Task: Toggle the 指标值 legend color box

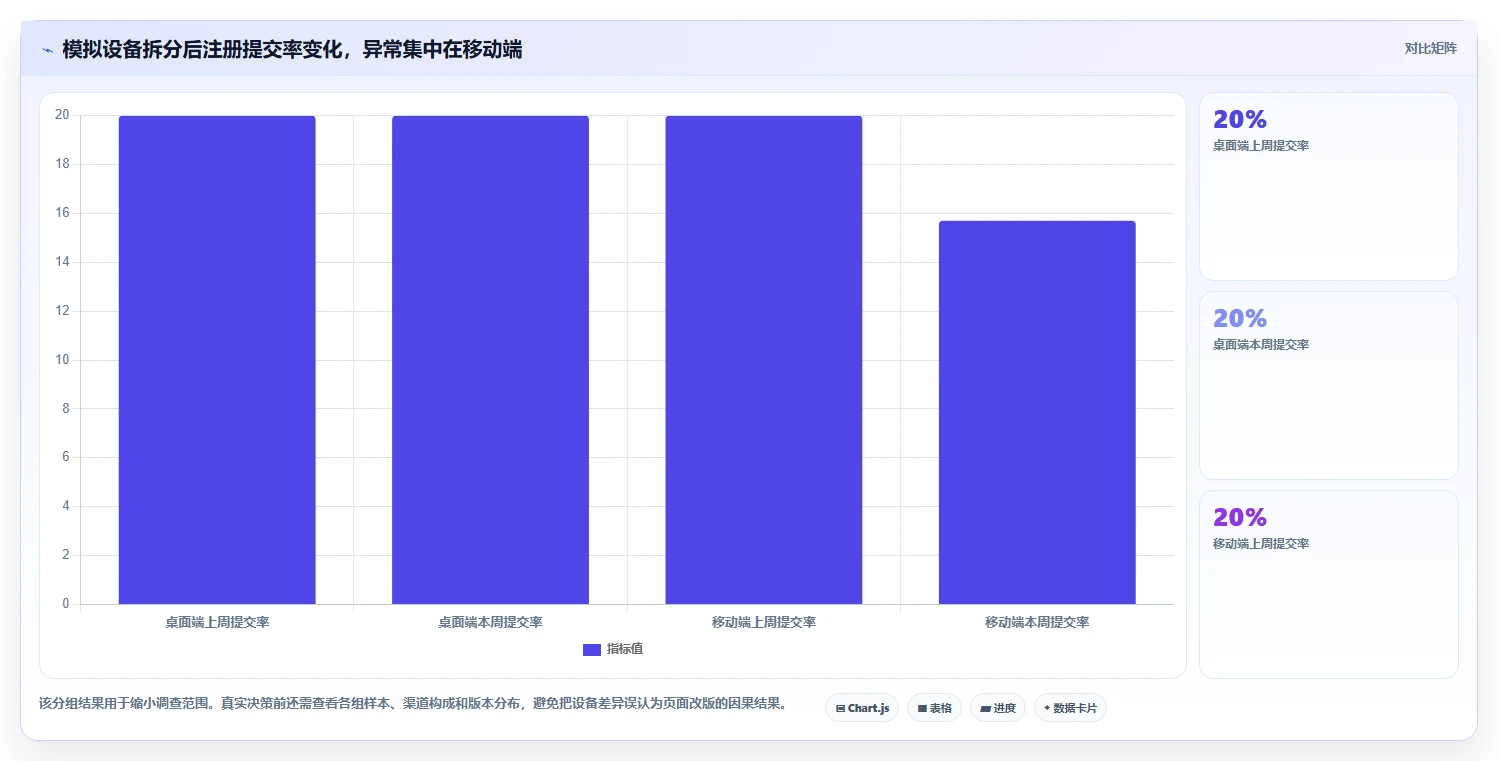Action: pyautogui.click(x=592, y=650)
